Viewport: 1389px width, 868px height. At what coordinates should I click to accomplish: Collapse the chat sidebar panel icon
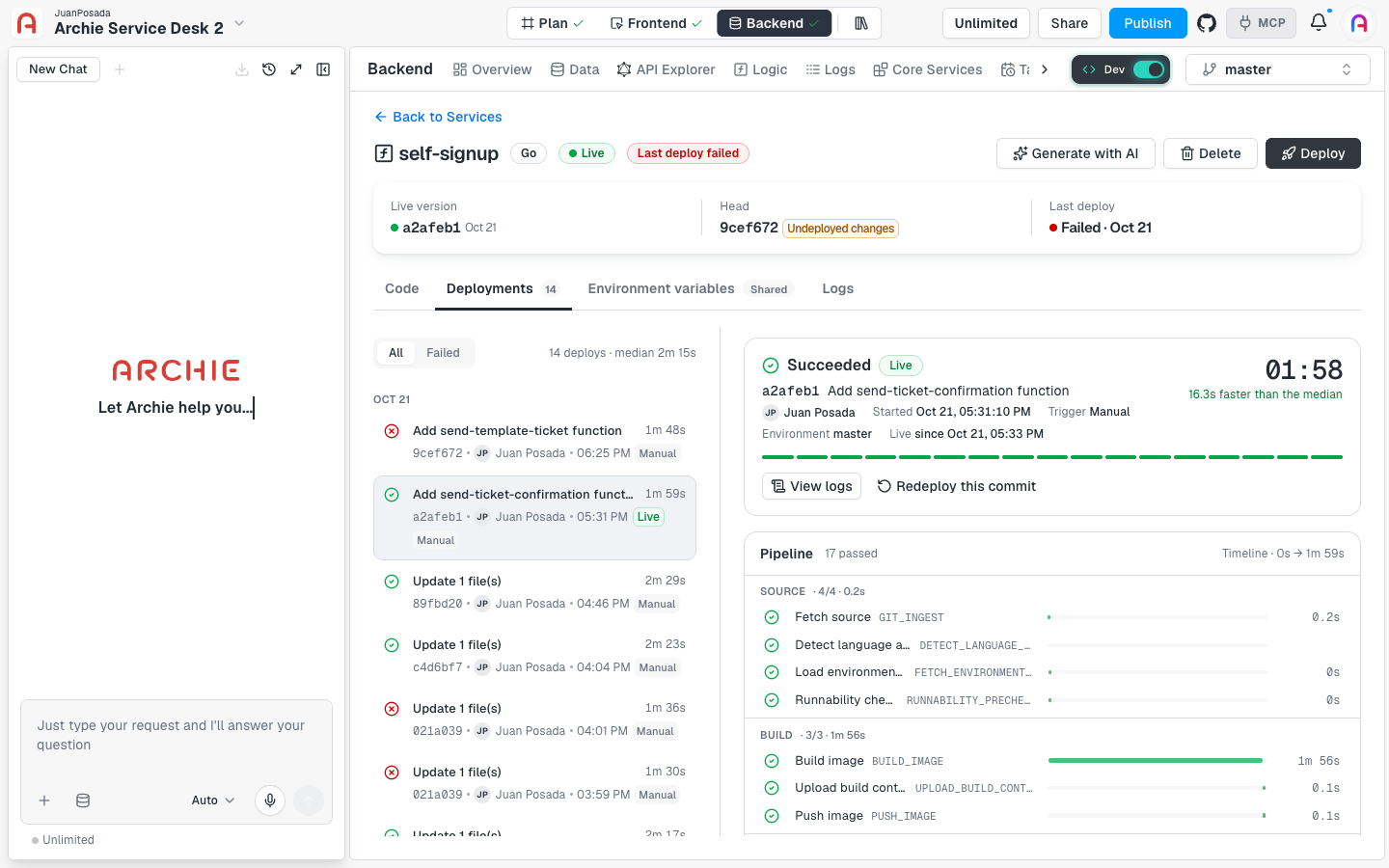click(323, 69)
